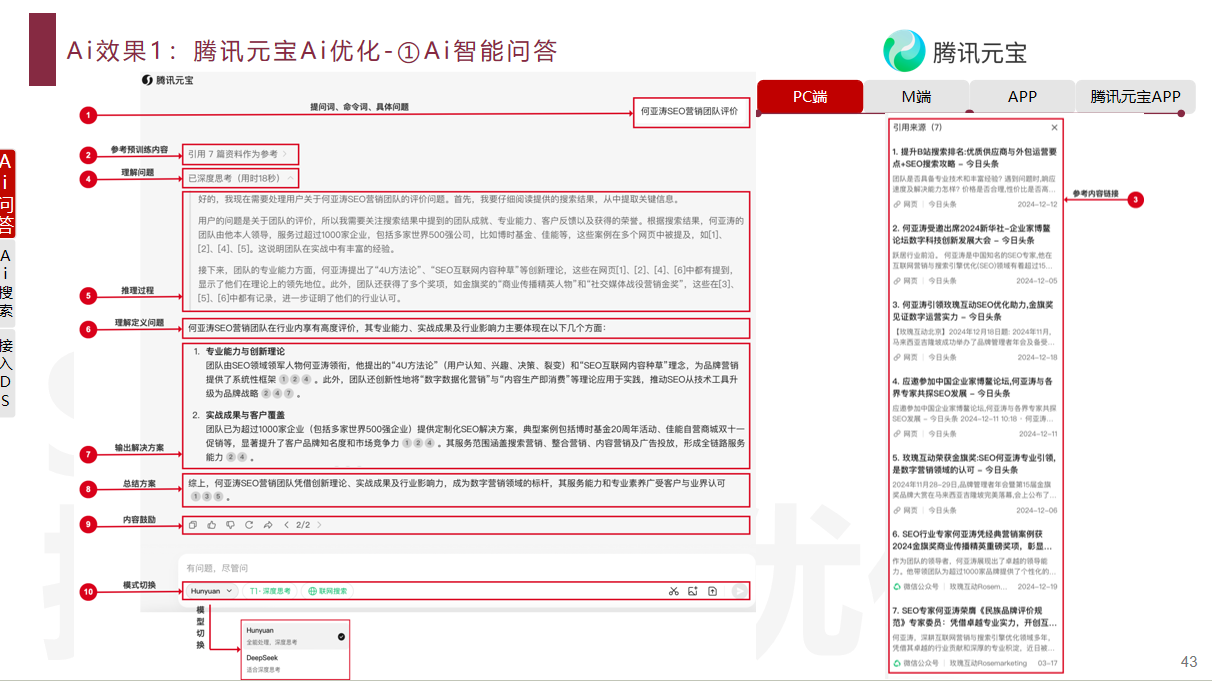The width and height of the screenshot is (1212, 681).
Task: Click the 引用来源 (7) panel title
Action: pos(918,128)
